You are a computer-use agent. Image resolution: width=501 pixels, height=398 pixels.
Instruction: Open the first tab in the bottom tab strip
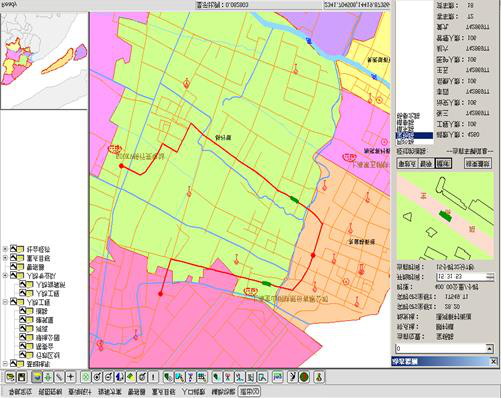click(20, 392)
